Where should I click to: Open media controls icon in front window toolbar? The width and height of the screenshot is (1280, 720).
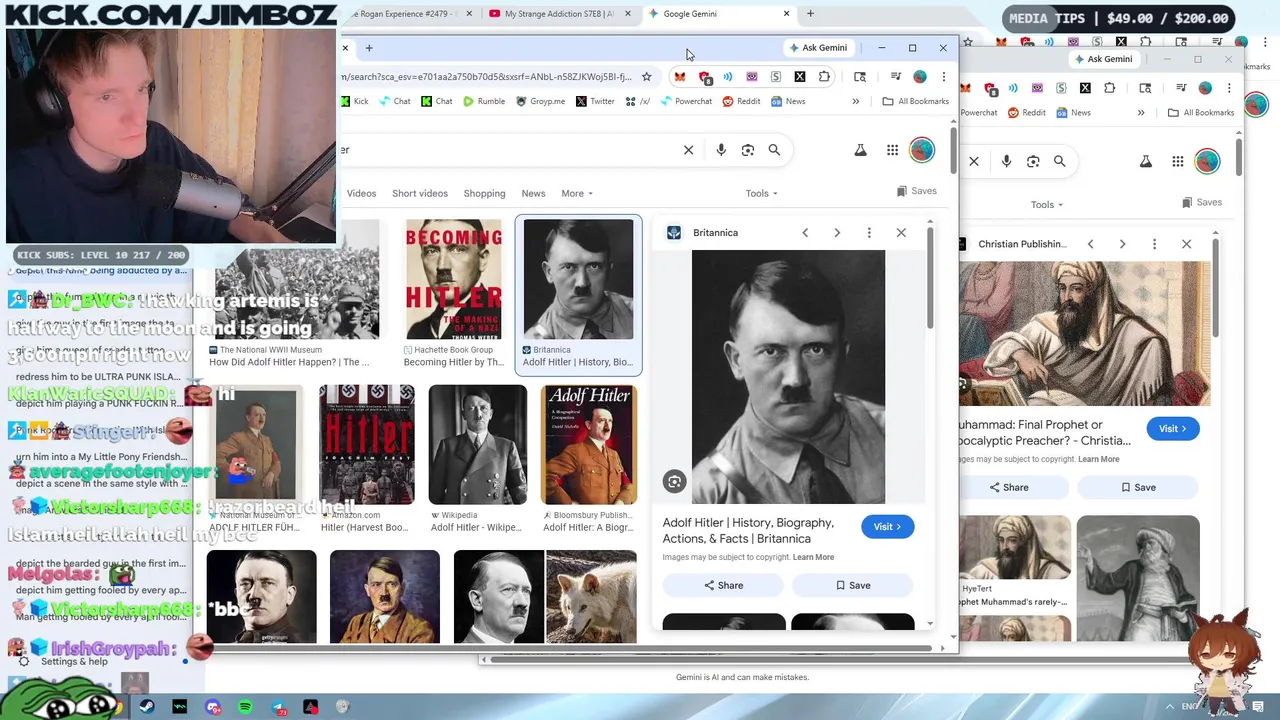tap(895, 77)
